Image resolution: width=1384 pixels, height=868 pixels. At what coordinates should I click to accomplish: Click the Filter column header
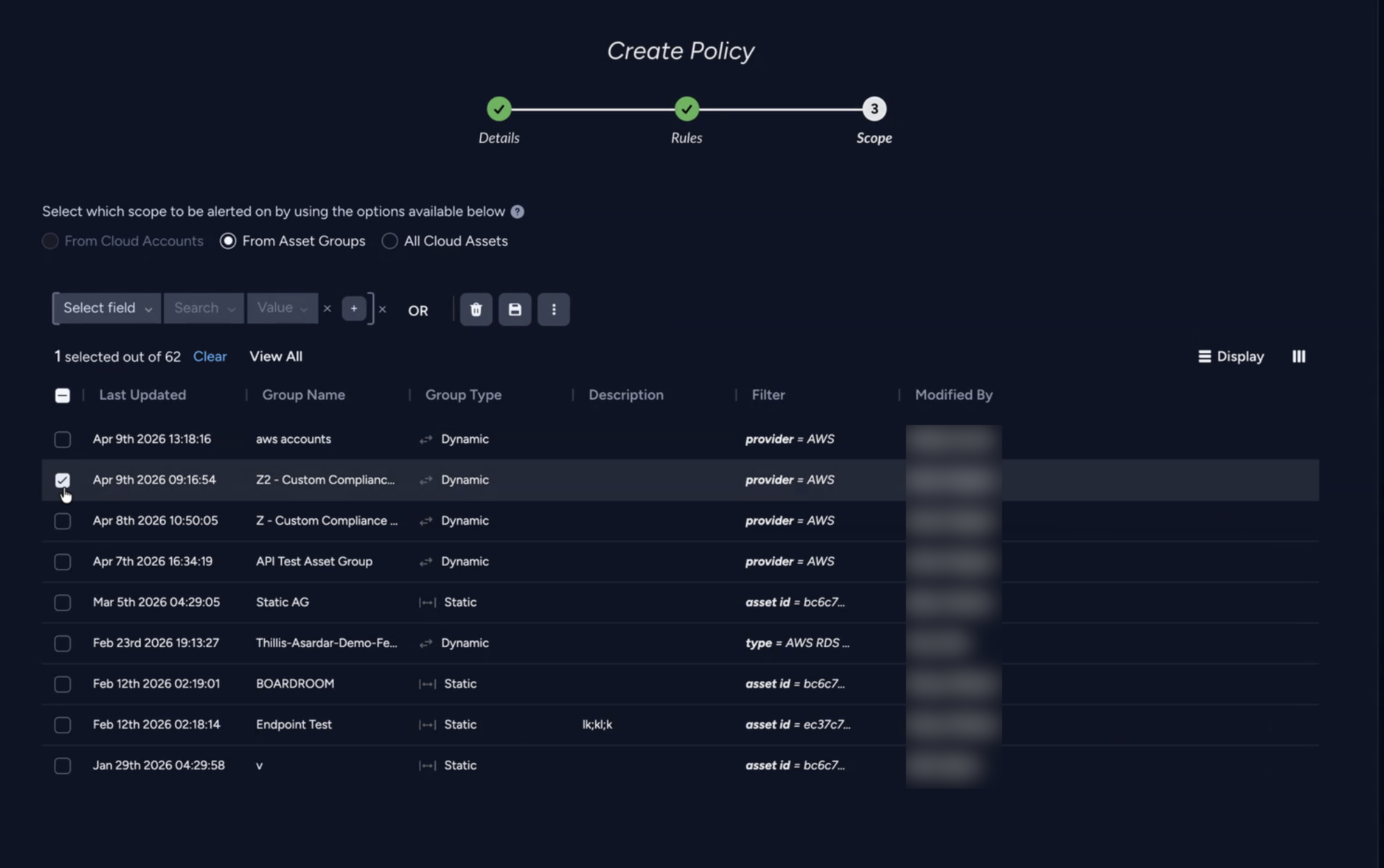pos(768,395)
